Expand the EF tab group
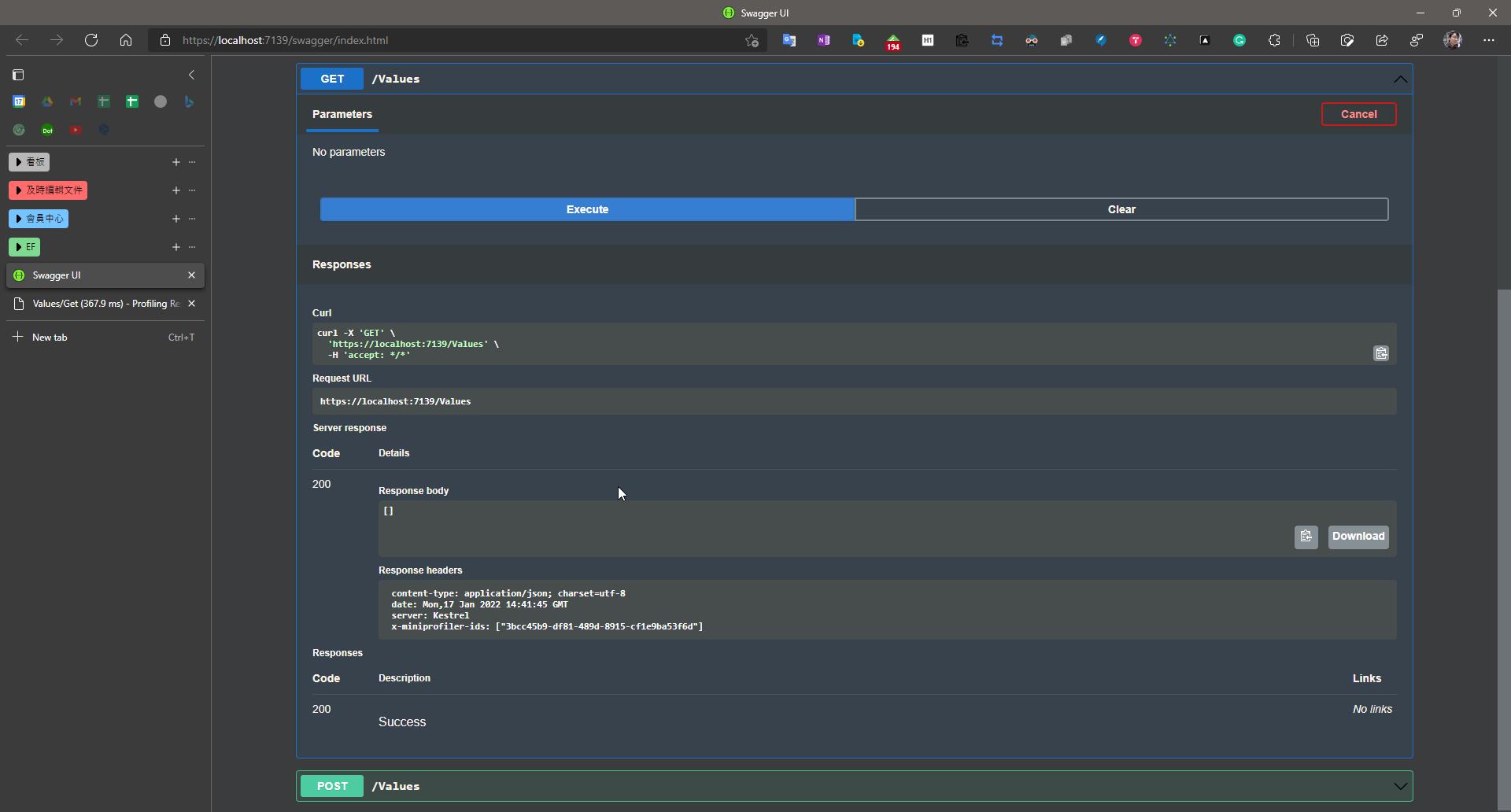The height and width of the screenshot is (812, 1511). (24, 247)
